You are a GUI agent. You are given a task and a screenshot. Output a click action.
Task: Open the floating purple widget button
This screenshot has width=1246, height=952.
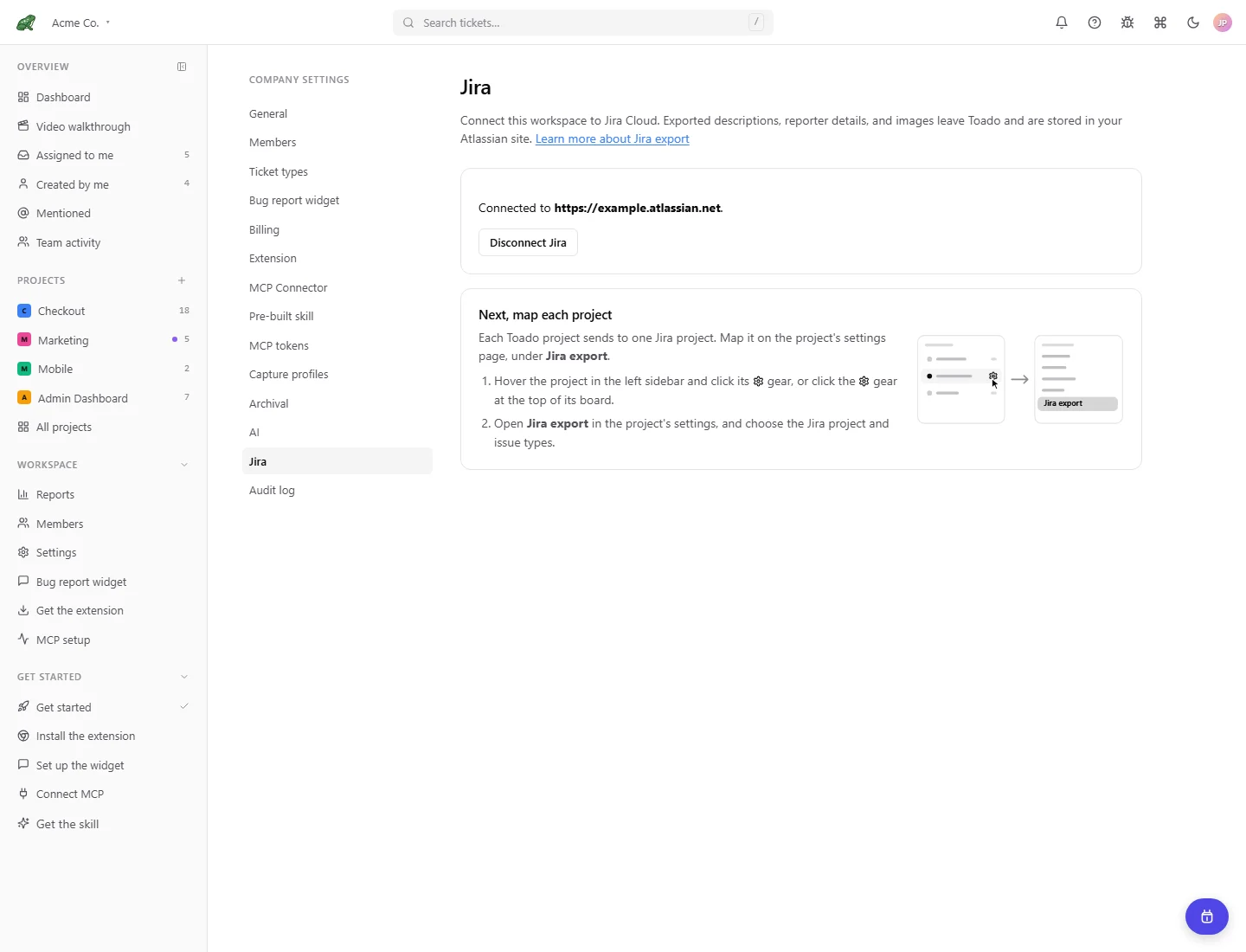click(x=1207, y=917)
